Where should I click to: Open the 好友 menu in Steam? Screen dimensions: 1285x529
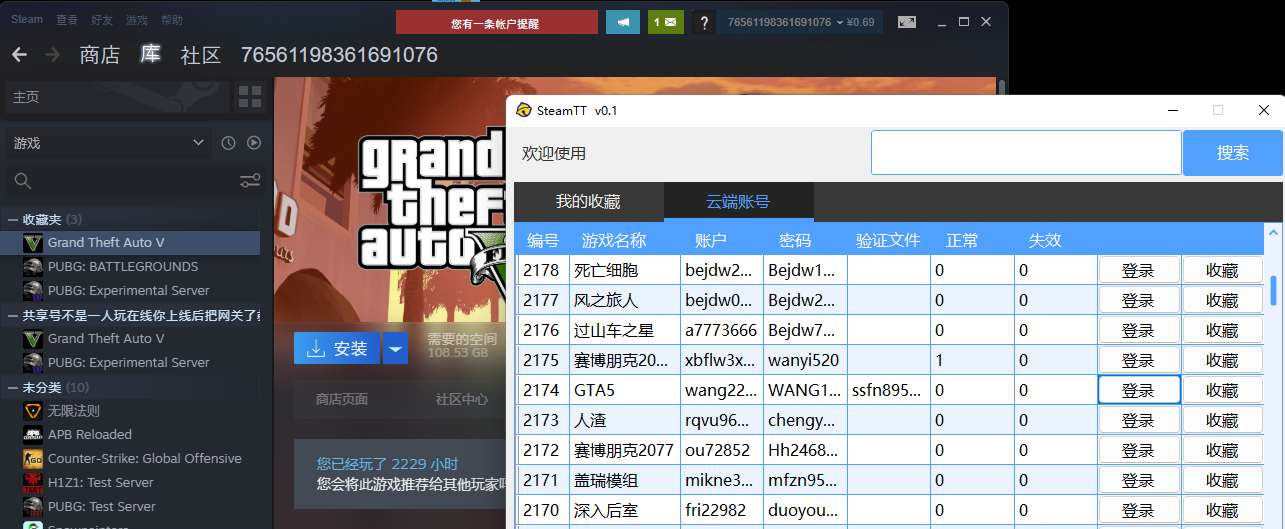tap(101, 20)
